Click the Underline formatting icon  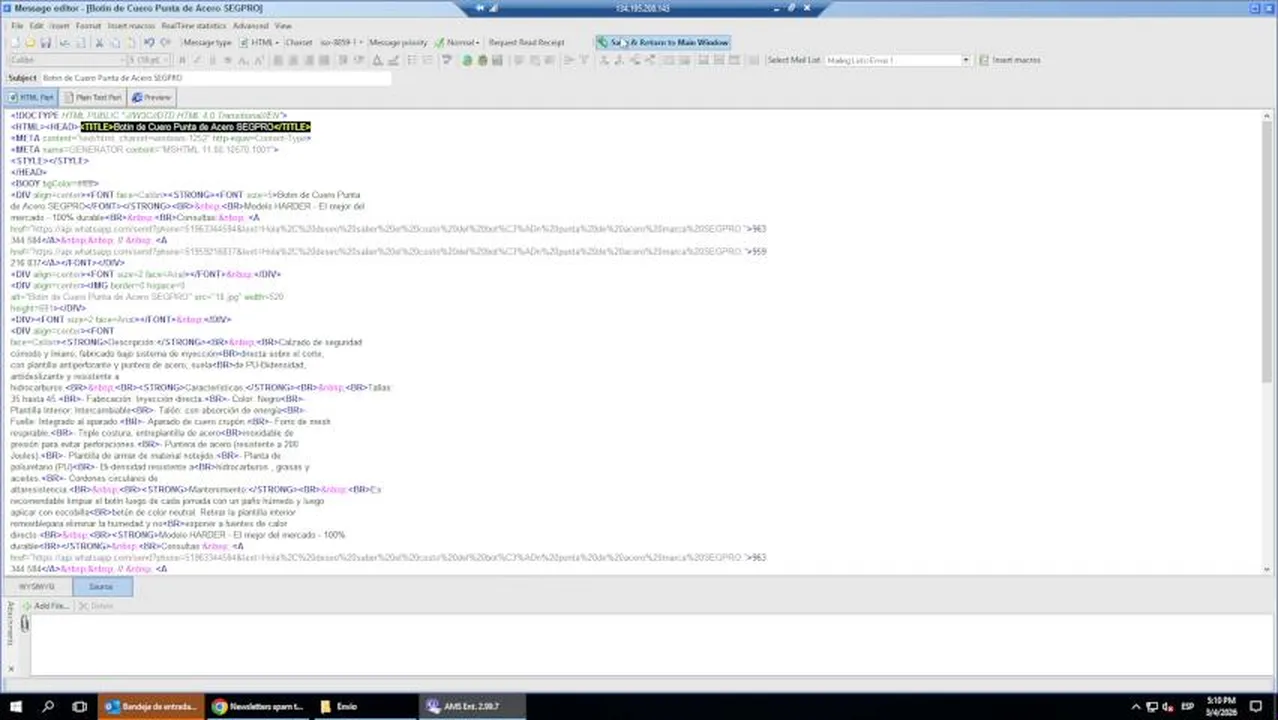[212, 60]
